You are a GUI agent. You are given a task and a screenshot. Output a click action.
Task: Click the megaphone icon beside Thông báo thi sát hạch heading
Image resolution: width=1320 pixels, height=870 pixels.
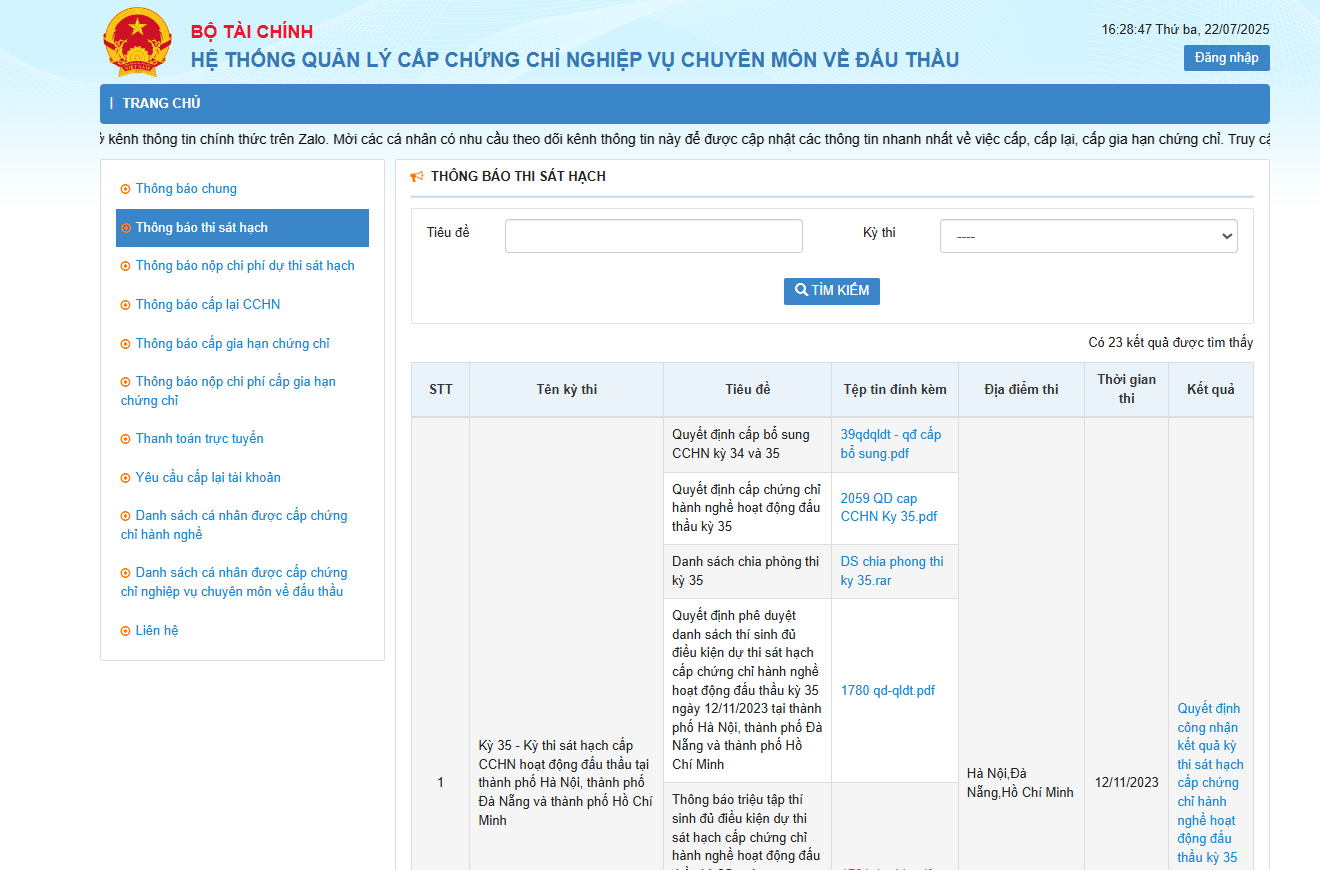click(417, 177)
